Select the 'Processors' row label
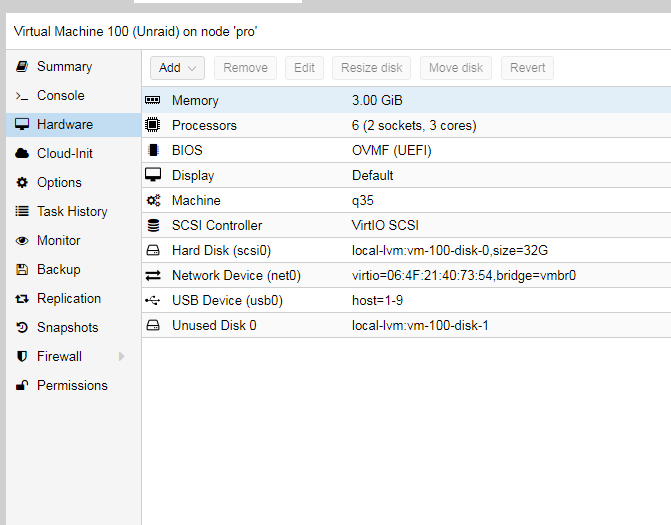The width and height of the screenshot is (671, 525). (204, 125)
